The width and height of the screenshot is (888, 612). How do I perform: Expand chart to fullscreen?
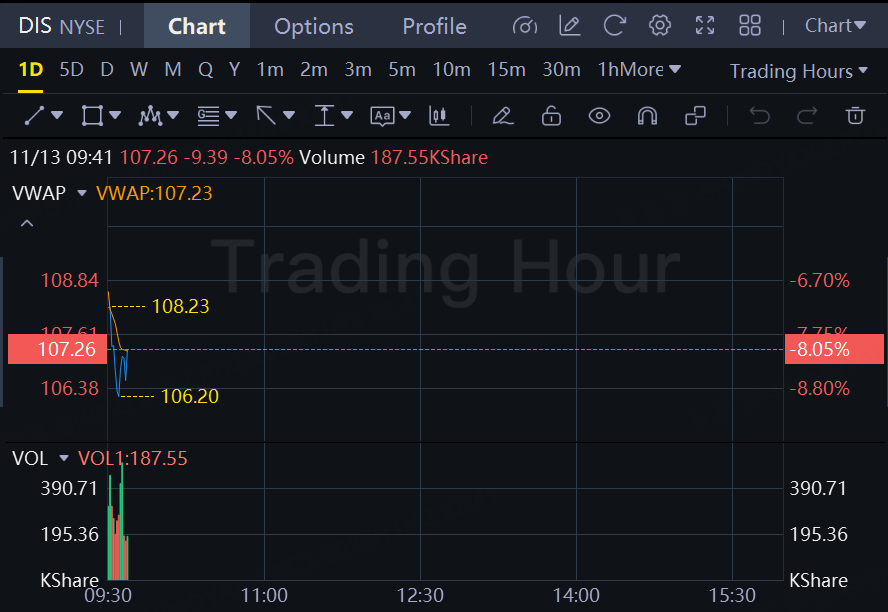pos(705,25)
